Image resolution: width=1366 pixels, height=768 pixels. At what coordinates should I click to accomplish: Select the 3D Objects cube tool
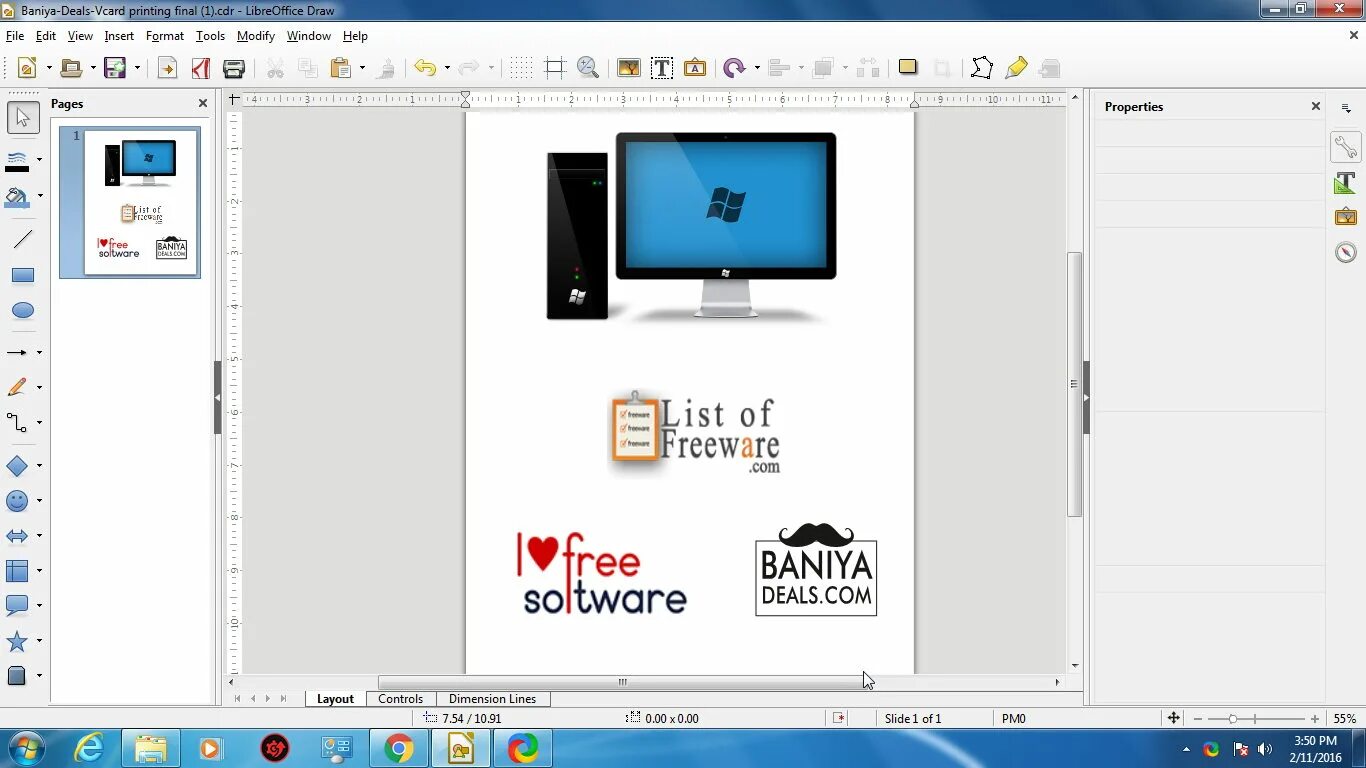click(17, 676)
